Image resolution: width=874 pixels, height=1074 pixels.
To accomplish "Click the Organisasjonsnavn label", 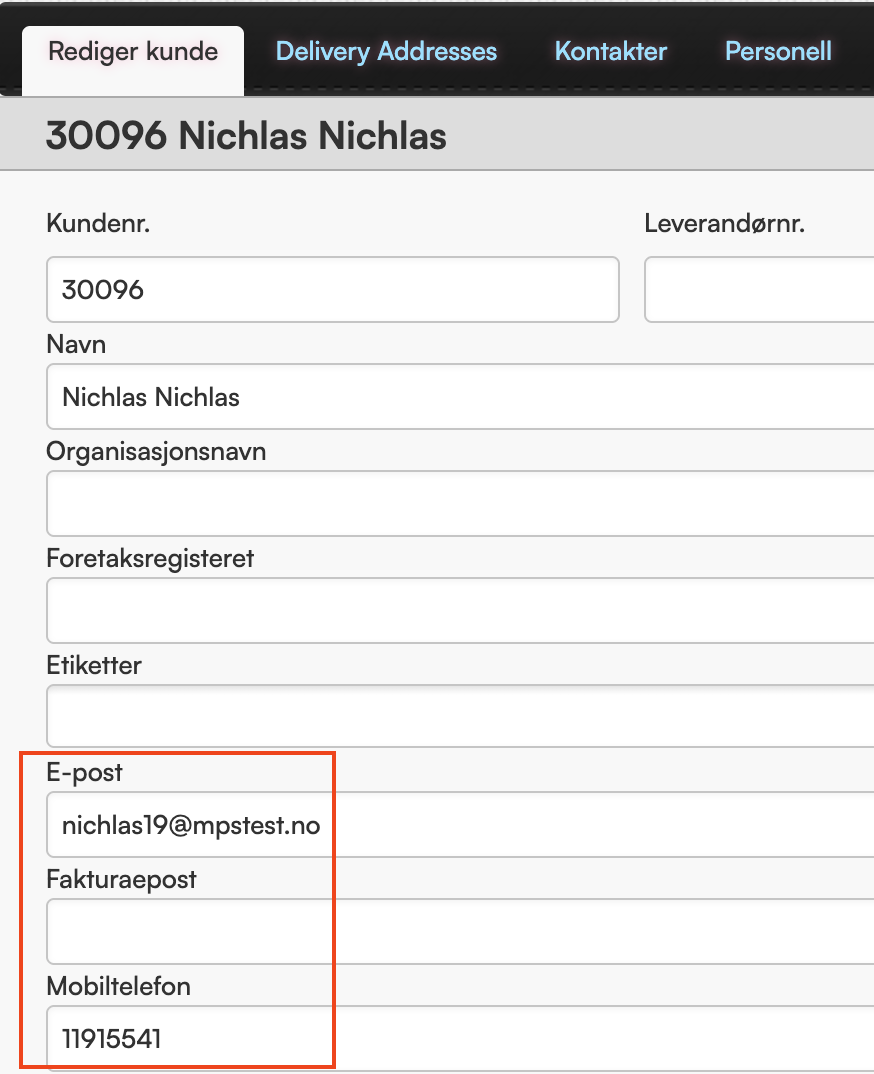I will 156,452.
